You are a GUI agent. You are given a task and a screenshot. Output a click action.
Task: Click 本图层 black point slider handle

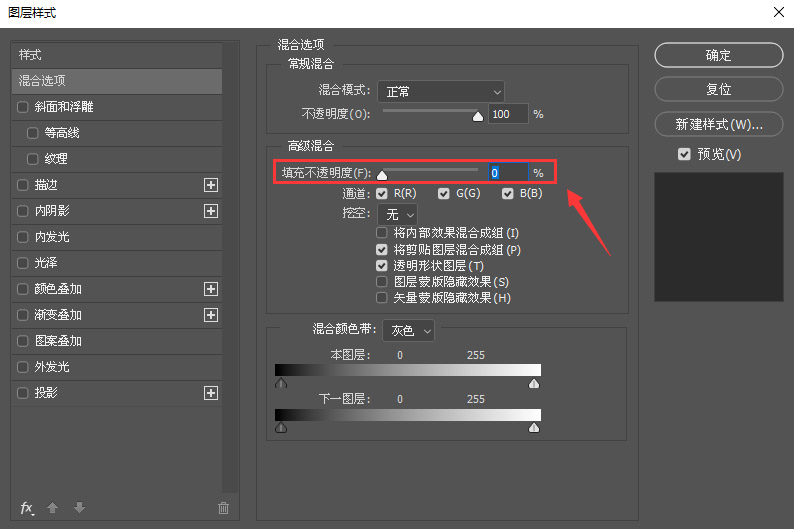(281, 383)
